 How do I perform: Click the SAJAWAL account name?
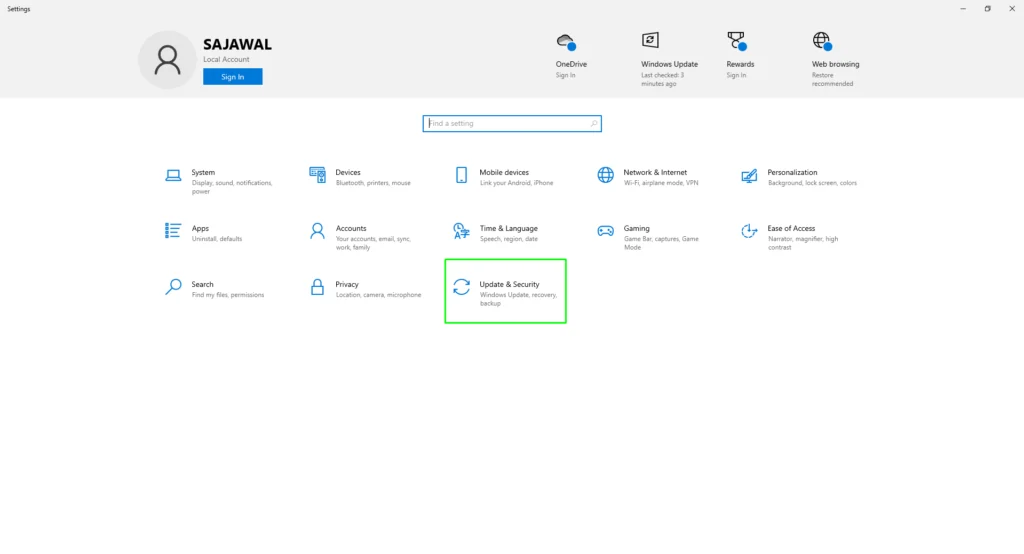coord(237,44)
